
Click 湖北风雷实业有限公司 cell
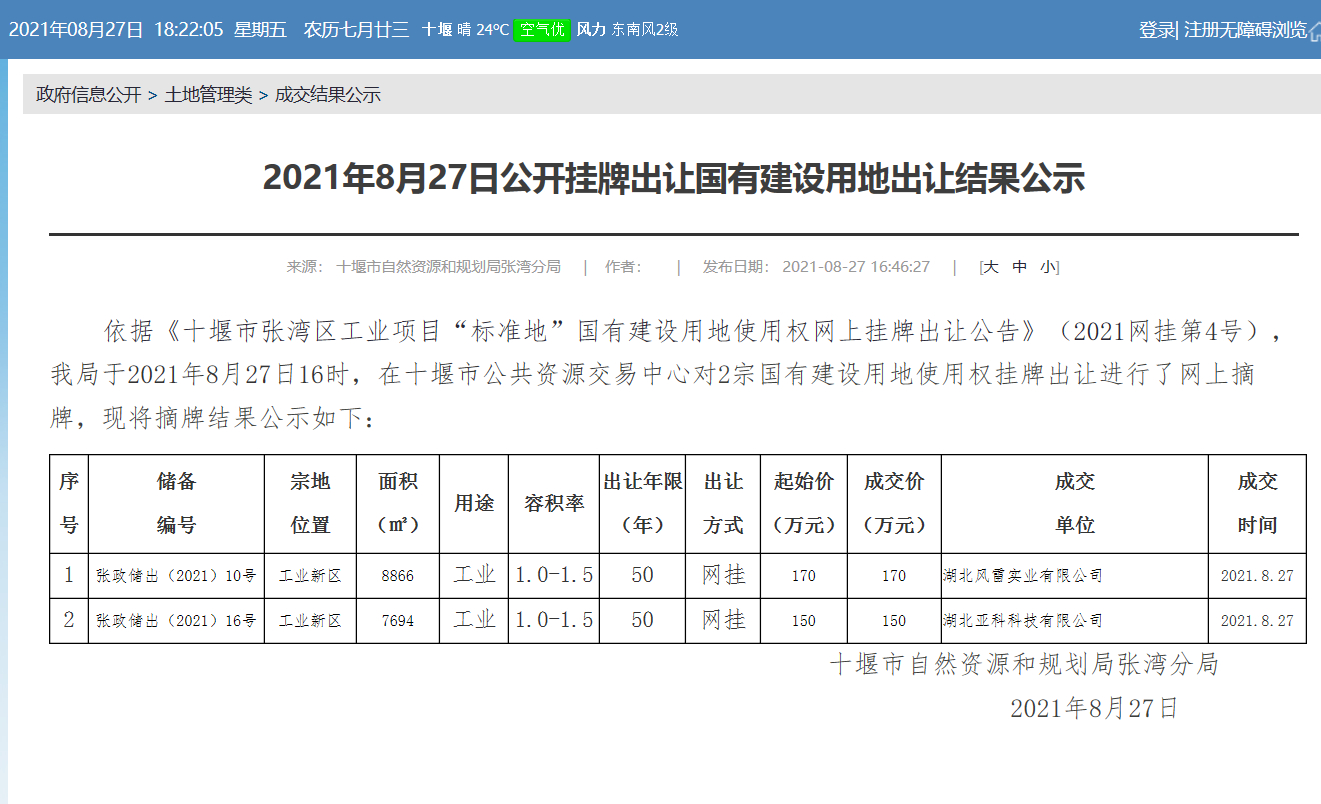(x=1074, y=576)
